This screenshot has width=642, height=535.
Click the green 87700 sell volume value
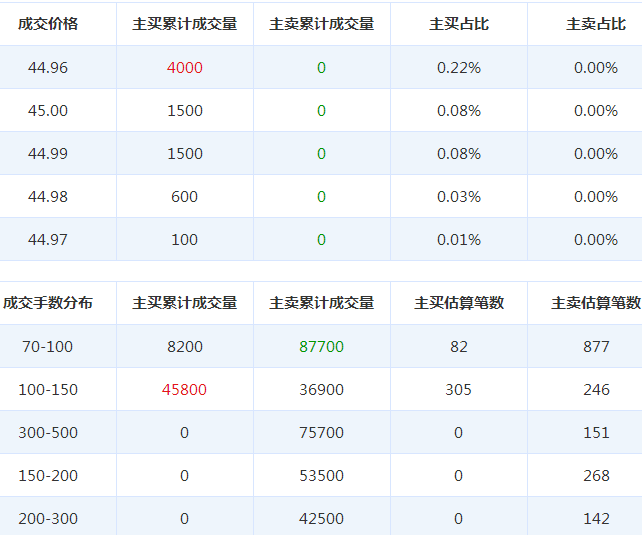(x=321, y=347)
